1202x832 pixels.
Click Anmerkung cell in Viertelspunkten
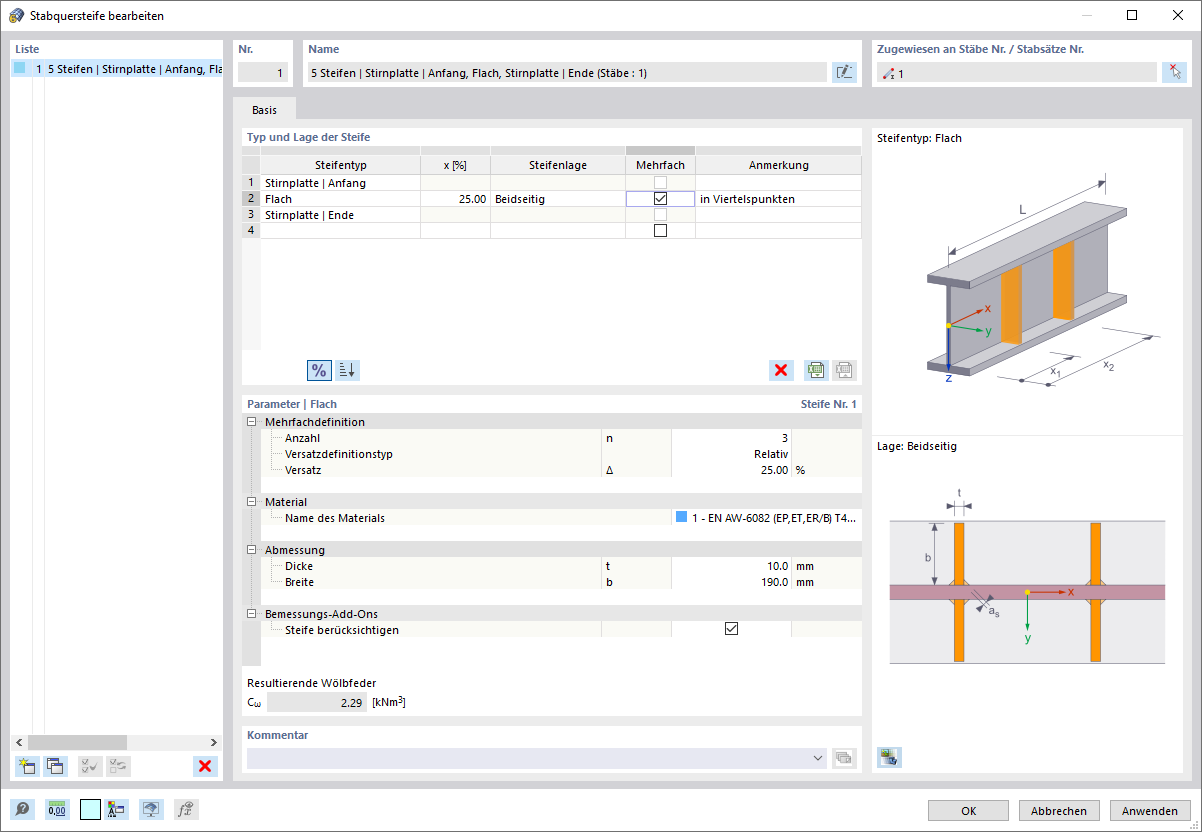778,199
